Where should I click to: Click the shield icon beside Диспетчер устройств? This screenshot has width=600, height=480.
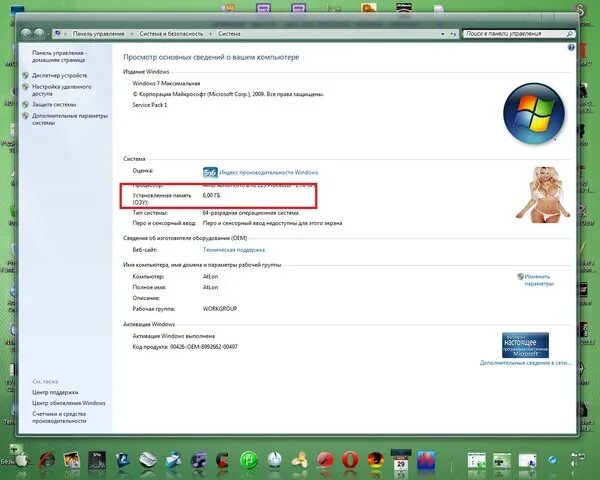(x=26, y=75)
